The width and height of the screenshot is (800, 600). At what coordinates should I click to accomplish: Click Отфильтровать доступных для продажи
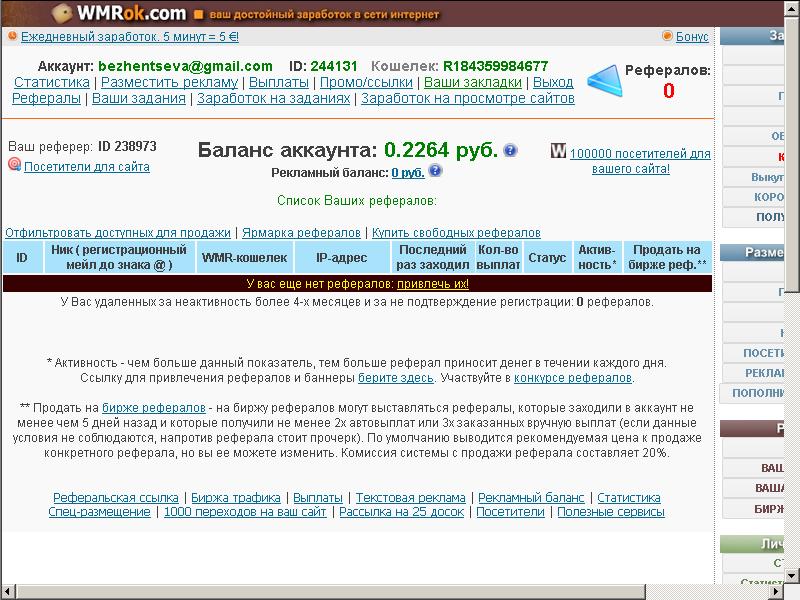pyautogui.click(x=118, y=233)
